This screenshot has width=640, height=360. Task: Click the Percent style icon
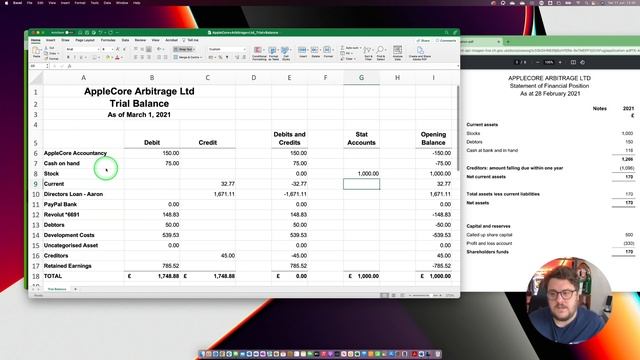(220, 58)
